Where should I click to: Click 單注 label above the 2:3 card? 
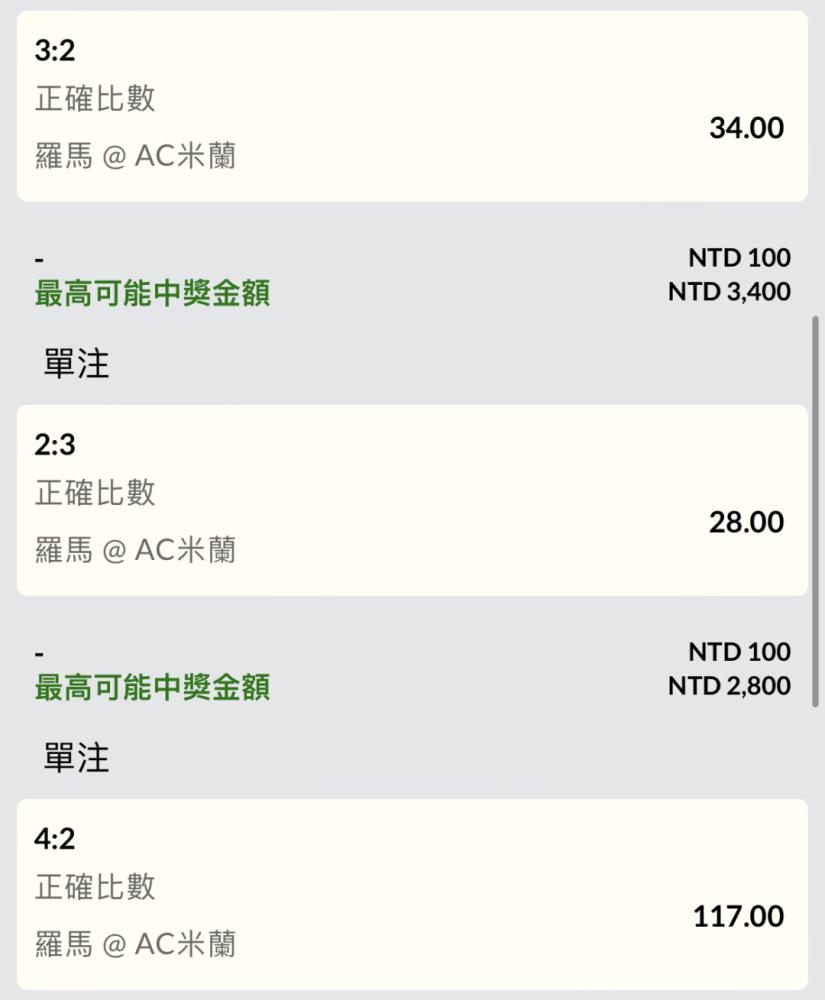(x=77, y=365)
